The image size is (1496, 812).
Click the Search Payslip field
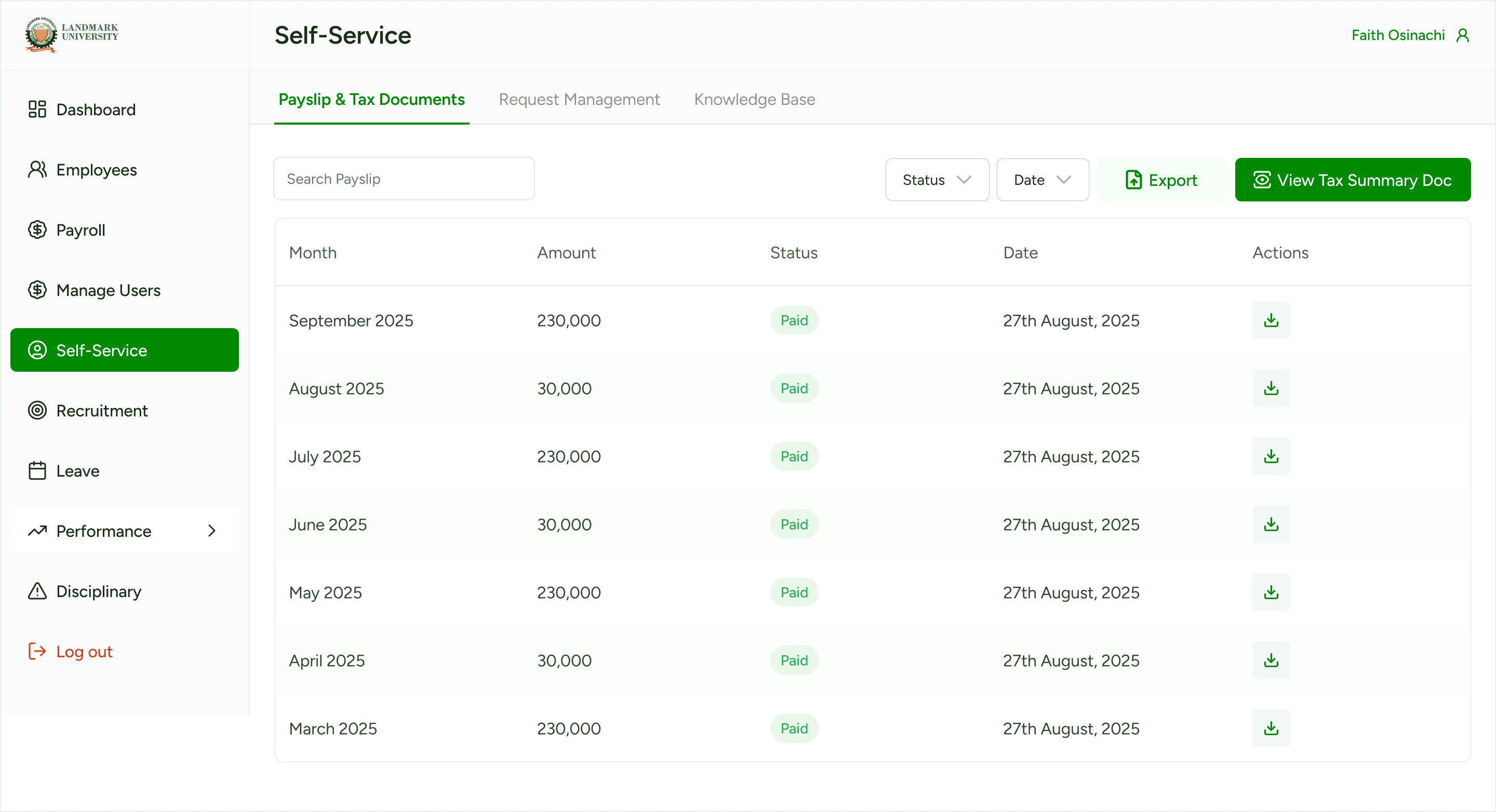[404, 179]
